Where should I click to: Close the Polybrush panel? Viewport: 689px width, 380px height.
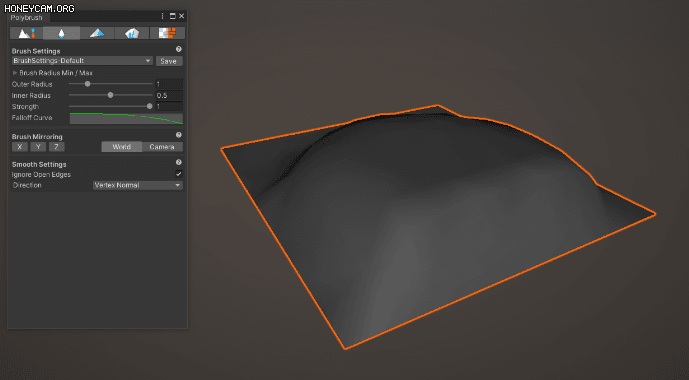[181, 16]
